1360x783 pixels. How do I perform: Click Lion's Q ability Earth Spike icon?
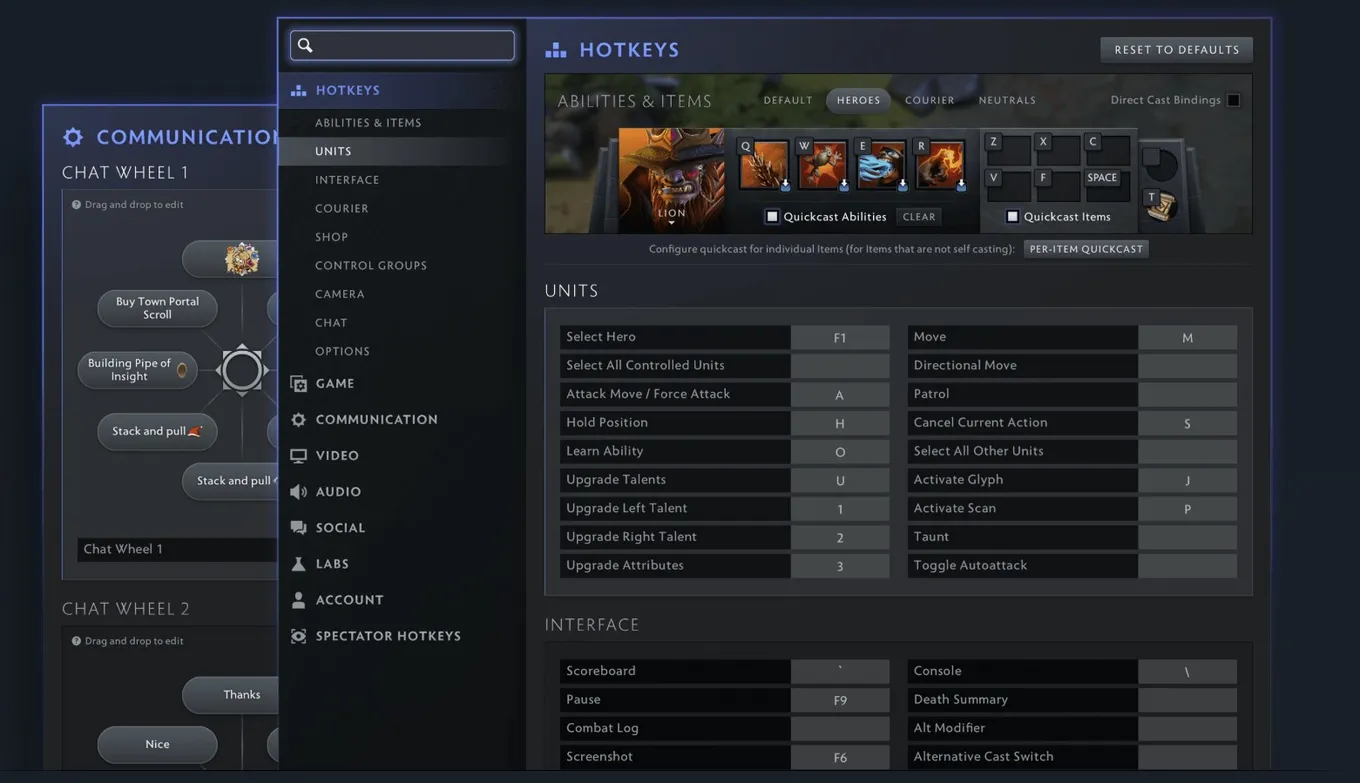[x=764, y=164]
